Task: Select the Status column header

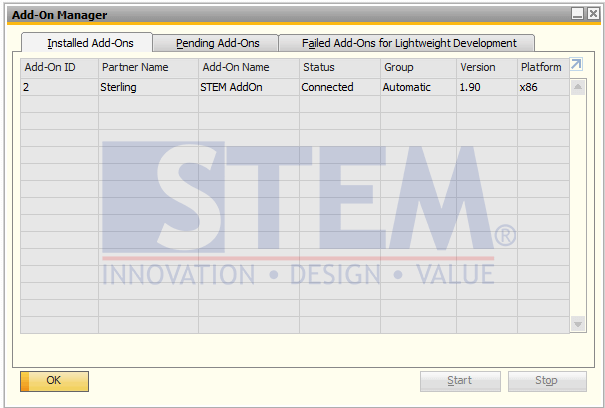Action: (x=340, y=68)
